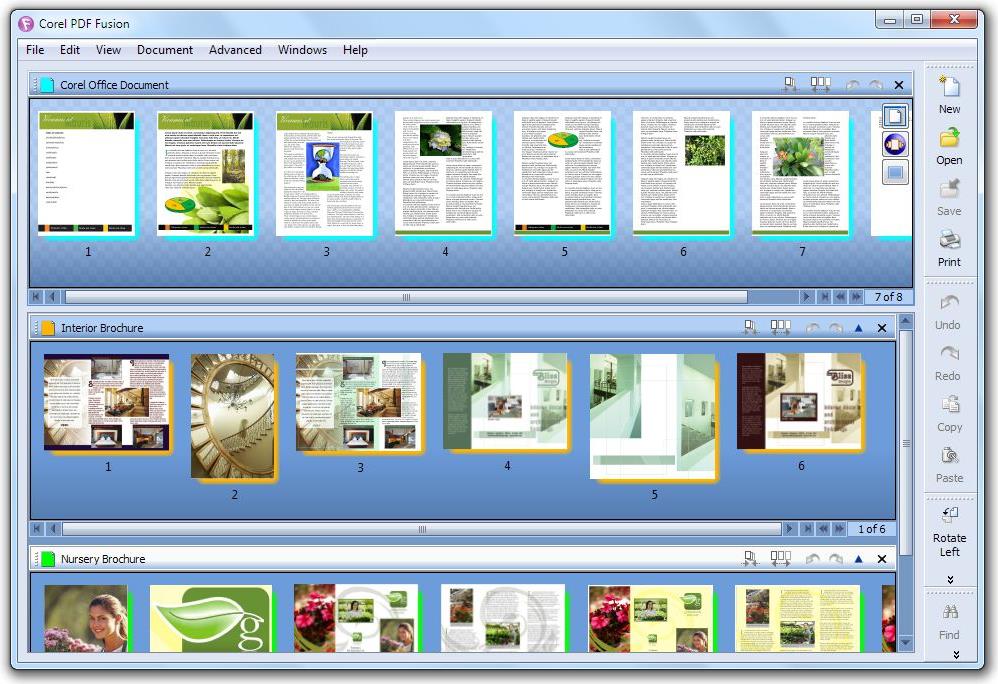Click the three-page spread icon in Interior Brochure header
The image size is (998, 684).
click(781, 327)
